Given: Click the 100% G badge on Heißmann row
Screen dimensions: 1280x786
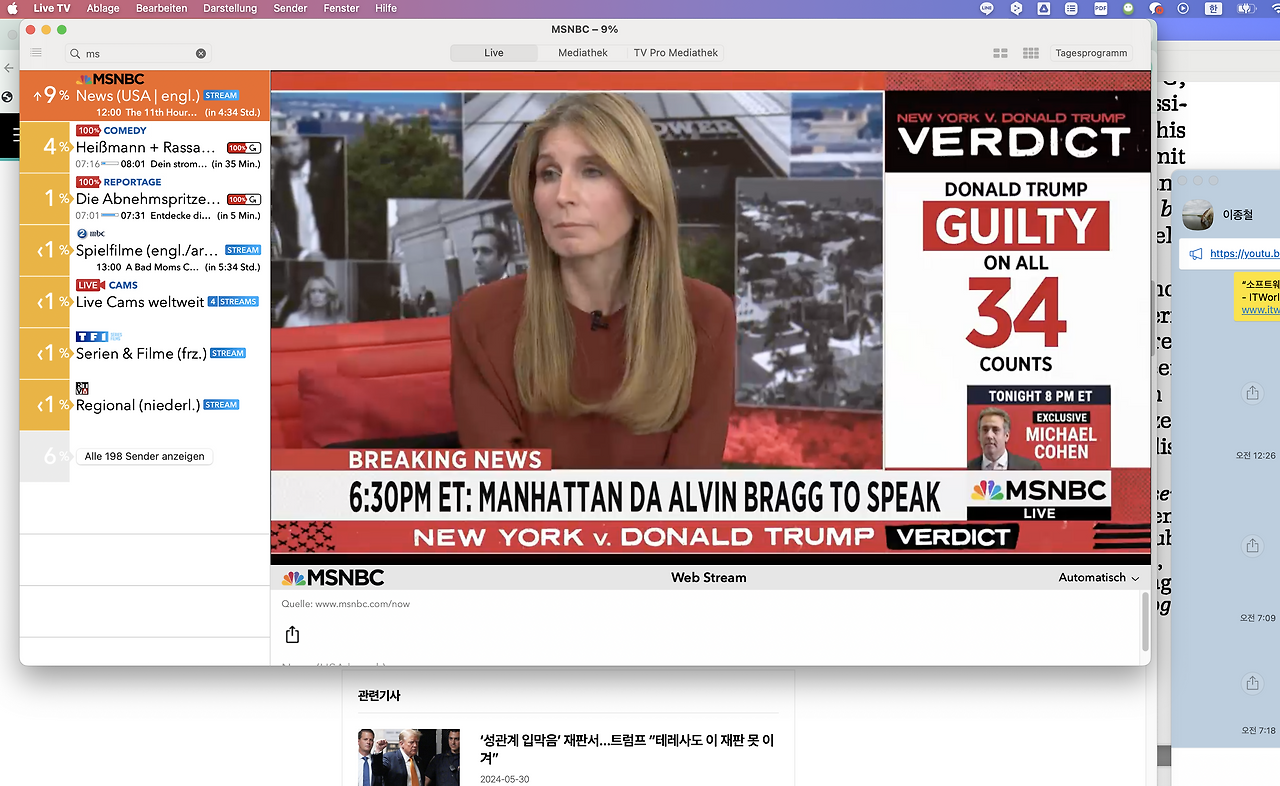Looking at the screenshot, I should tap(243, 148).
